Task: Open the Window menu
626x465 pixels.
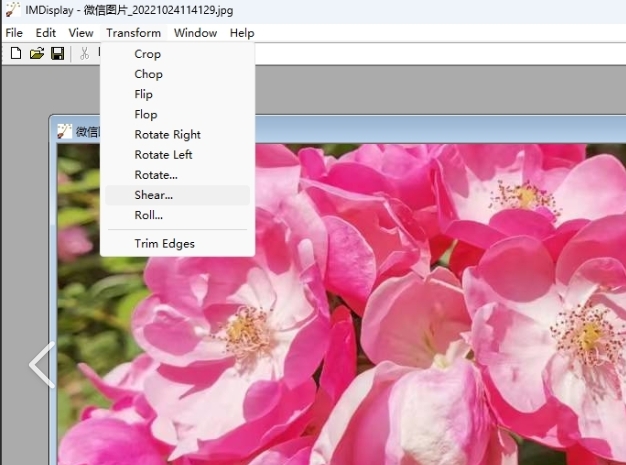Action: point(195,33)
